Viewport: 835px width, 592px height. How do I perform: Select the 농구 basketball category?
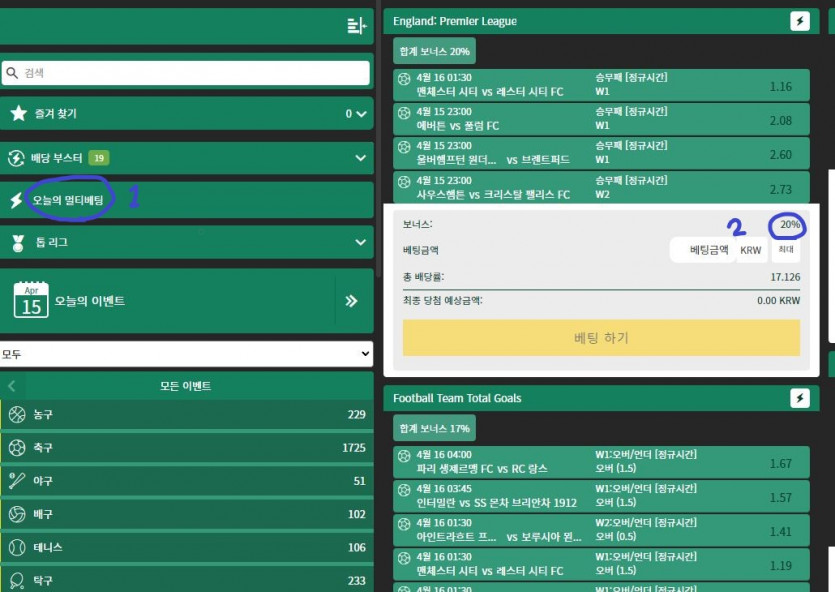(x=186, y=414)
